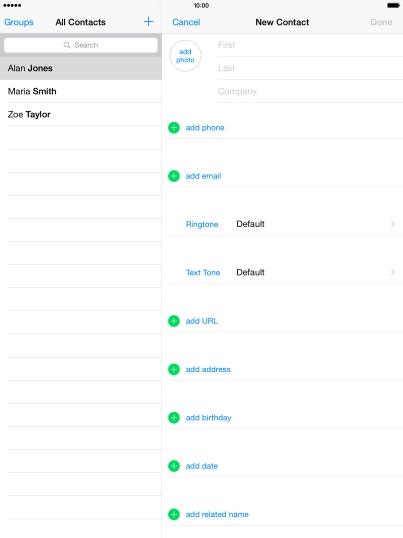
Task: Click the green plus beside add date
Action: pos(174,466)
